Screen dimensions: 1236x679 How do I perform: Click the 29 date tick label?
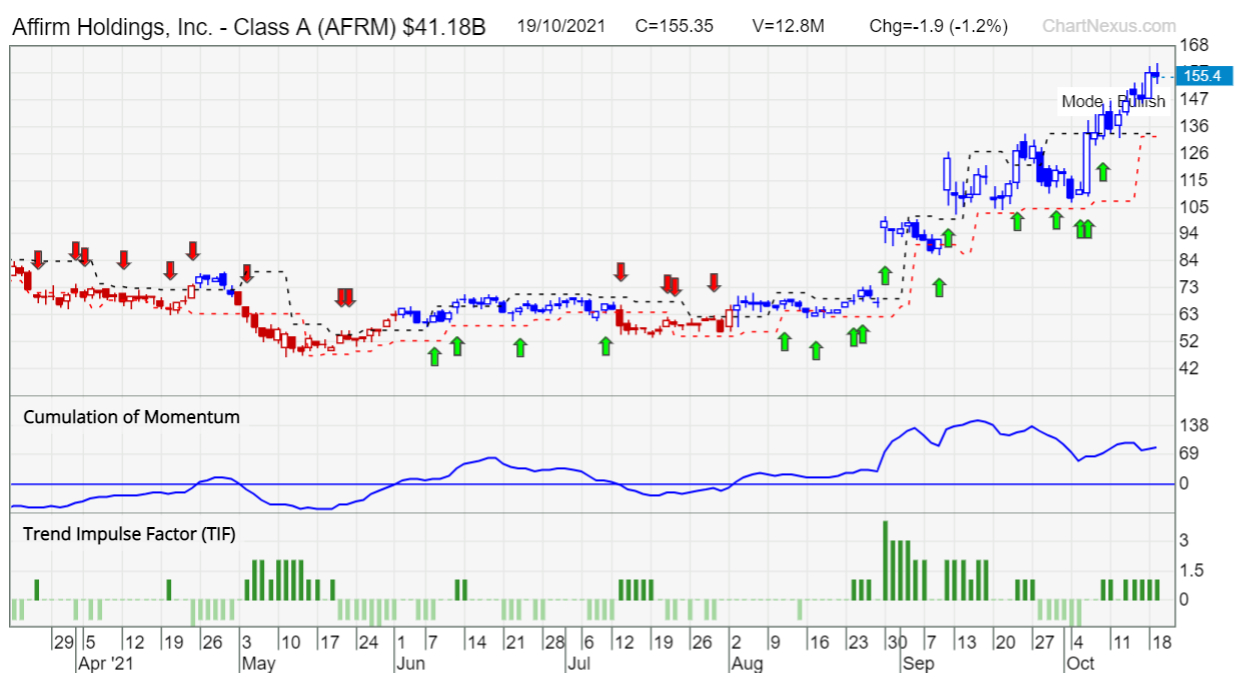pyautogui.click(x=62, y=642)
